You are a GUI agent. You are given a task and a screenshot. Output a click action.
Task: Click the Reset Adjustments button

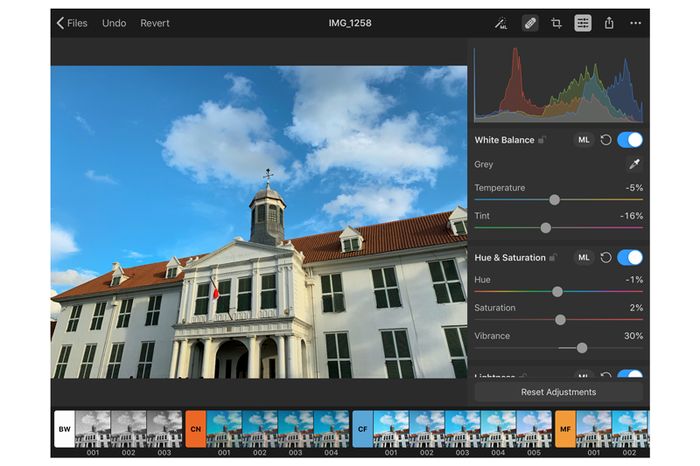point(558,392)
